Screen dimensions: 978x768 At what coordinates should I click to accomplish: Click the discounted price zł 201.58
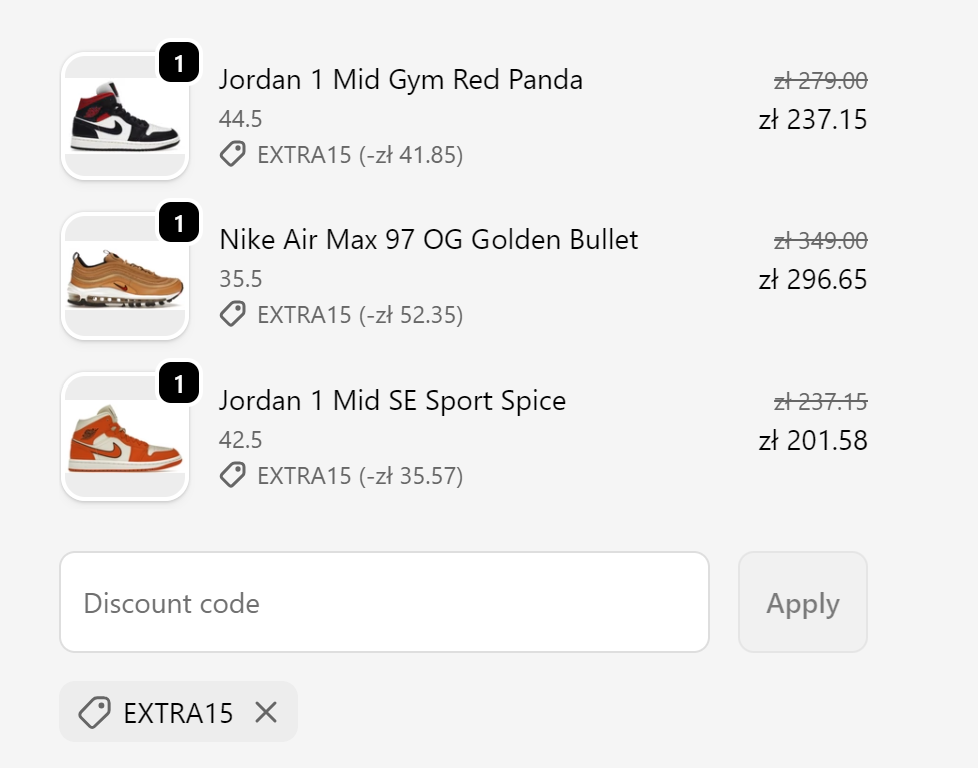click(x=813, y=440)
